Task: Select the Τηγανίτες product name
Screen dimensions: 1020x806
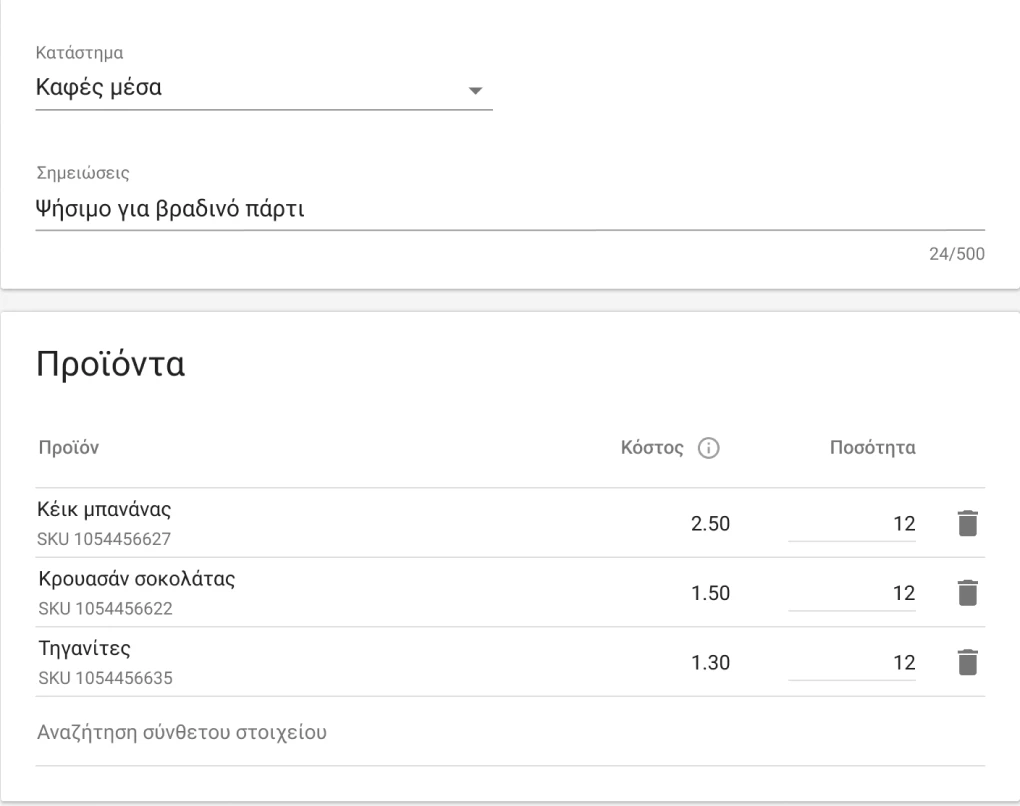Action: coord(85,649)
